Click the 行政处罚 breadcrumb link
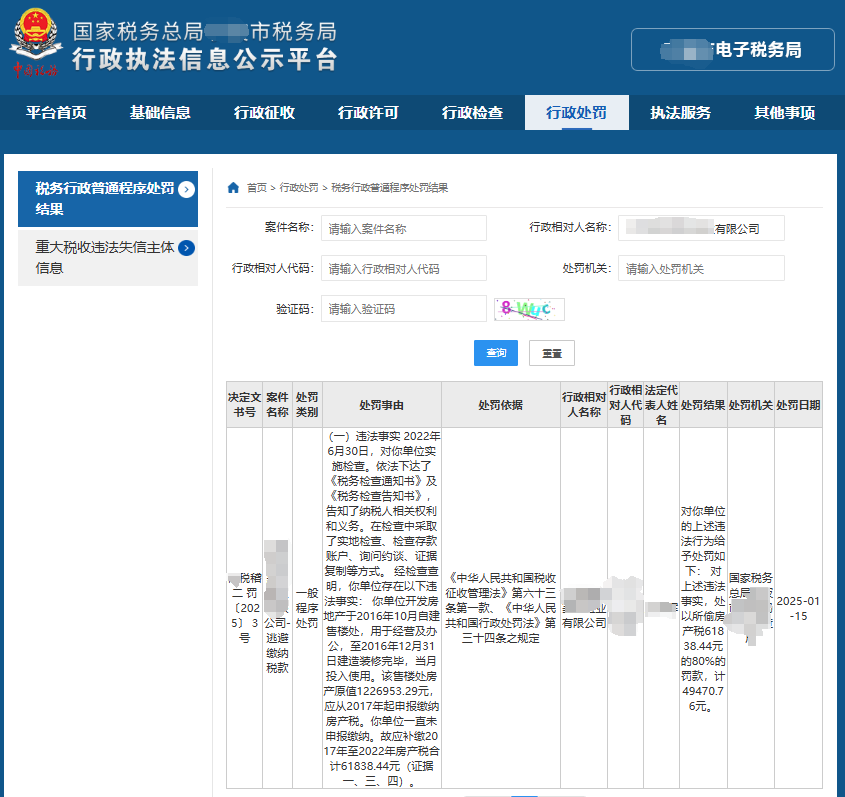The width and height of the screenshot is (845, 797). click(299, 187)
